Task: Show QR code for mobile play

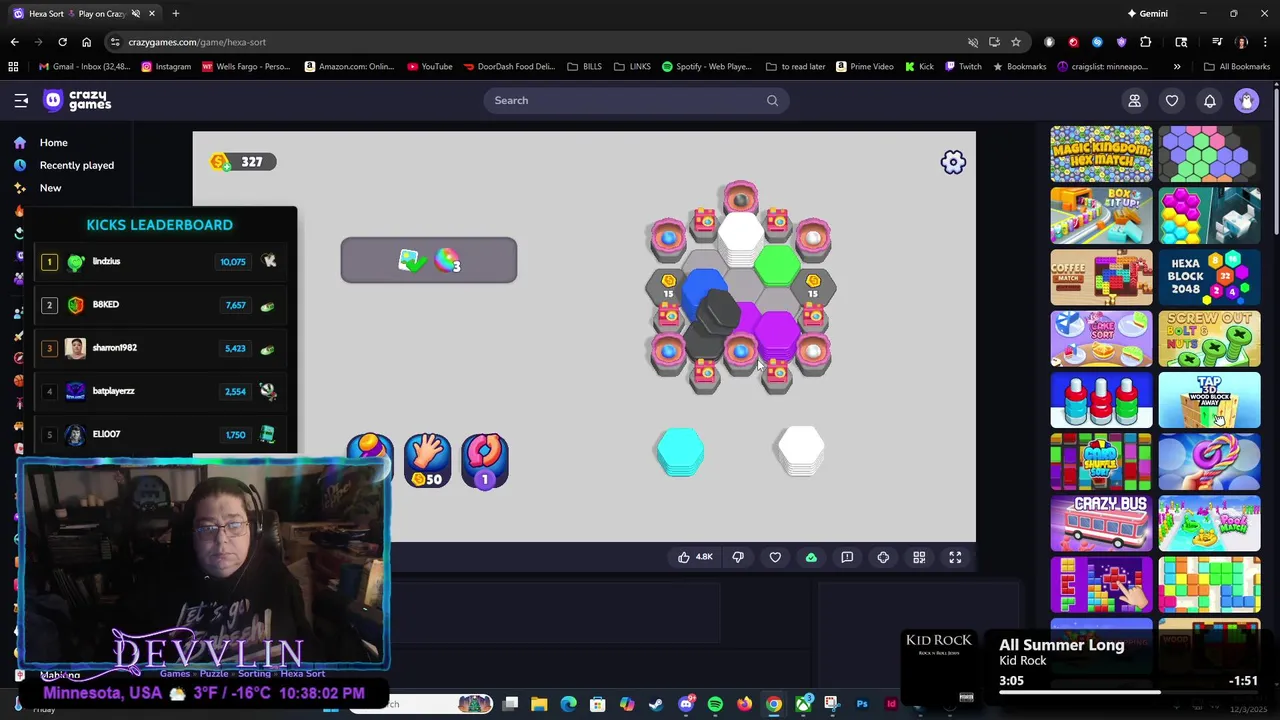Action: click(x=919, y=557)
